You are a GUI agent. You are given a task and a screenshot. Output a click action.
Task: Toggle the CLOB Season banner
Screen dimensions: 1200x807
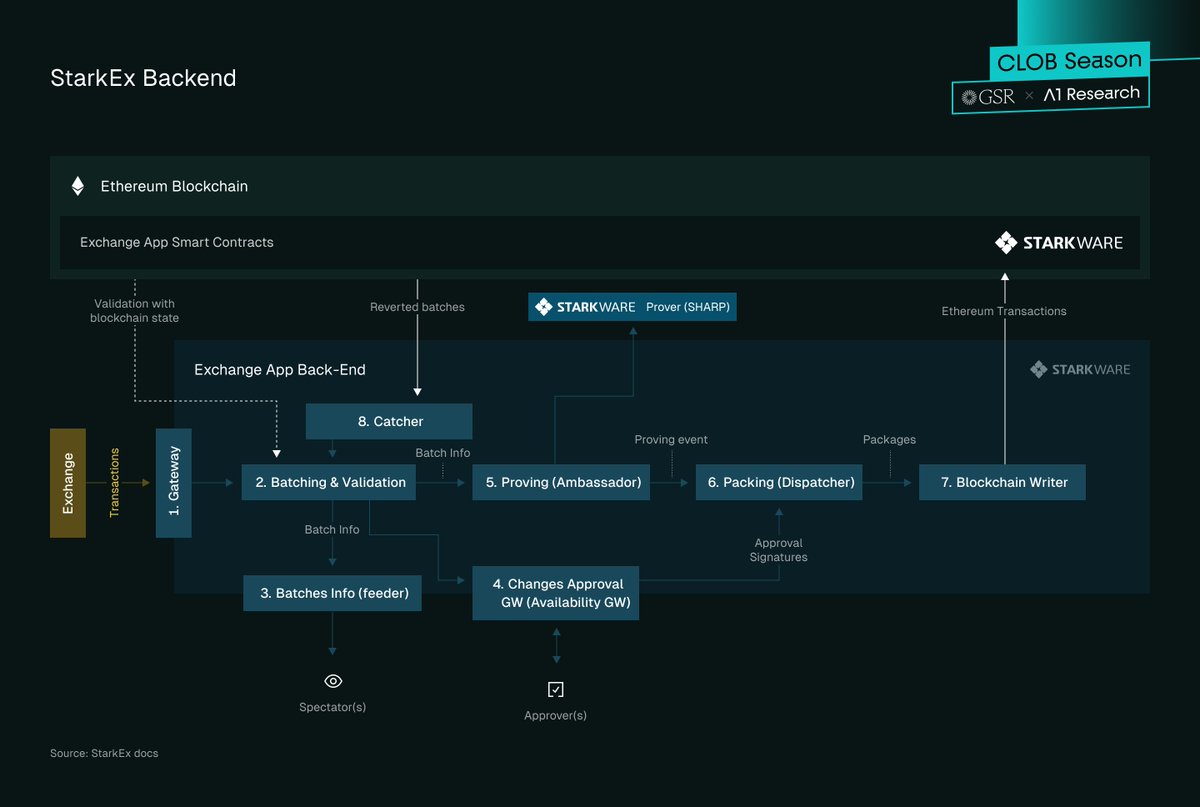[x=1068, y=62]
